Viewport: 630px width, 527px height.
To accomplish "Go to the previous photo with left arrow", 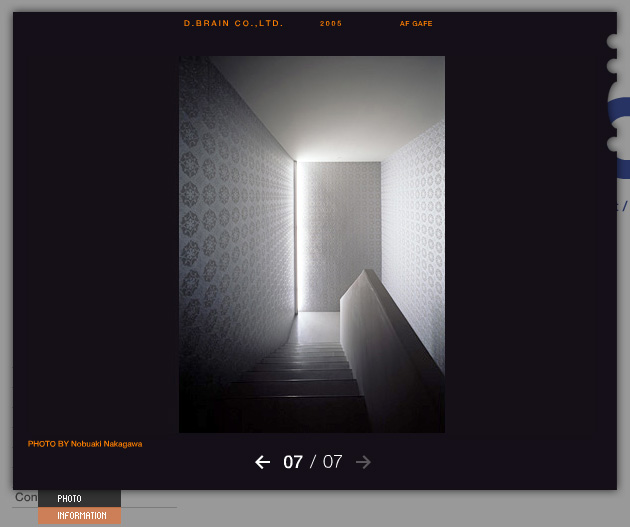I will point(262,462).
